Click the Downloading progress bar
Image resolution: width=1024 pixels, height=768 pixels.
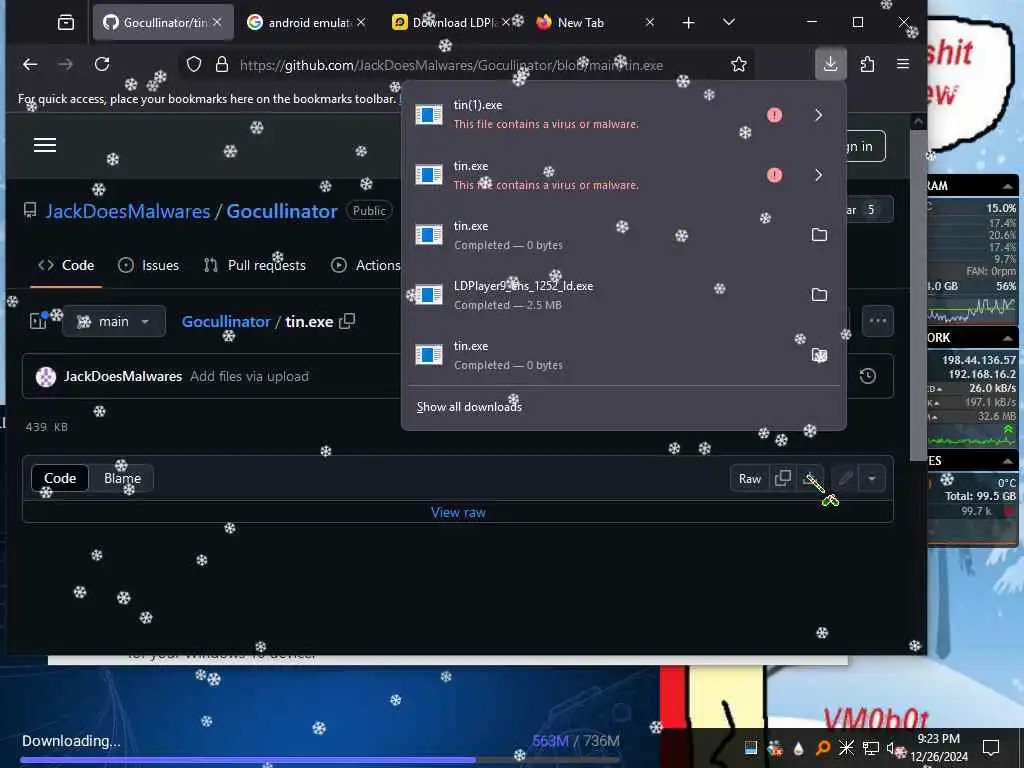(x=319, y=760)
